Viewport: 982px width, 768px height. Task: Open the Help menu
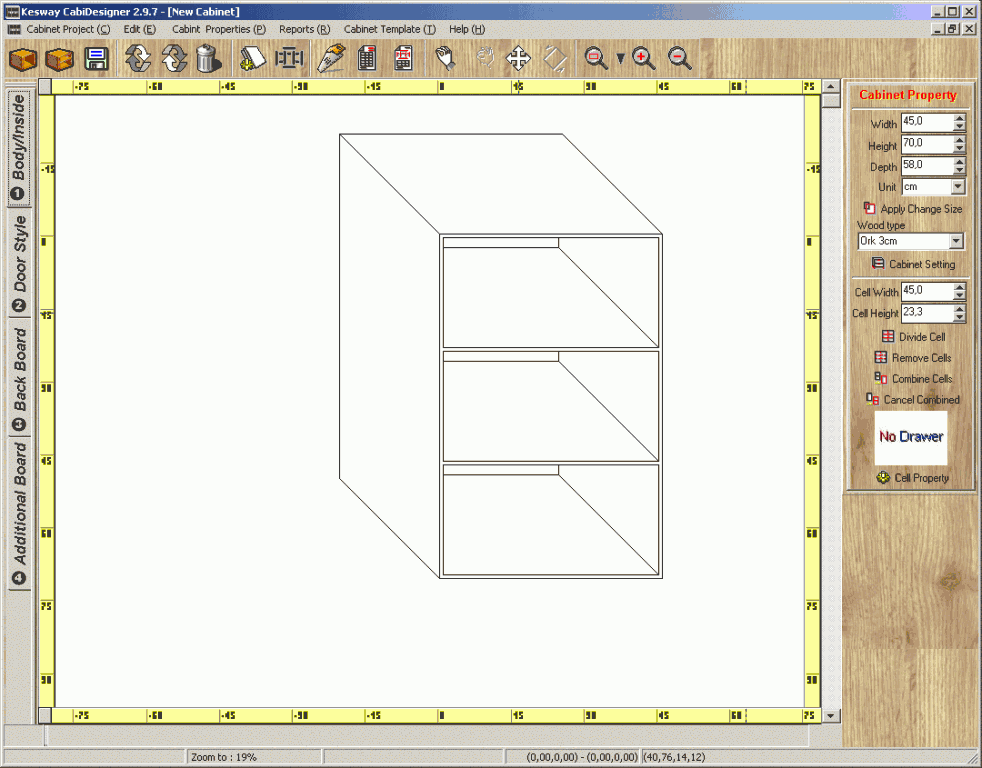coord(467,29)
